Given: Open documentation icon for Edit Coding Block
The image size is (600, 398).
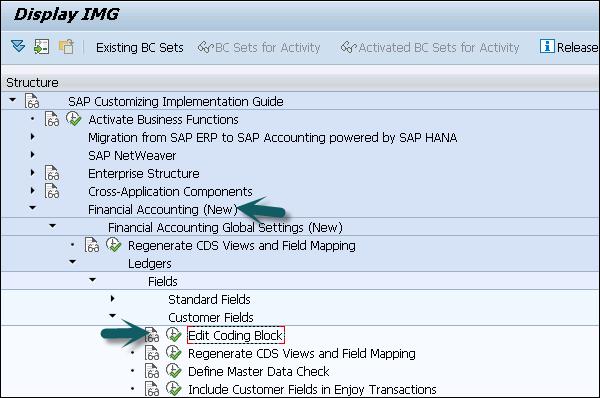Looking at the screenshot, I should click(152, 335).
